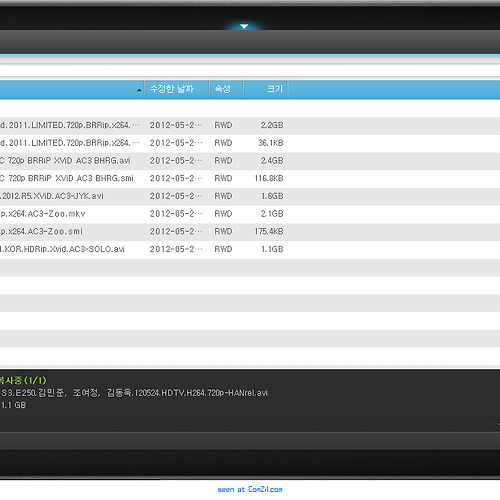Click the 2.1GB size cell
Viewport: 500px width, 500px height.
[272, 214]
